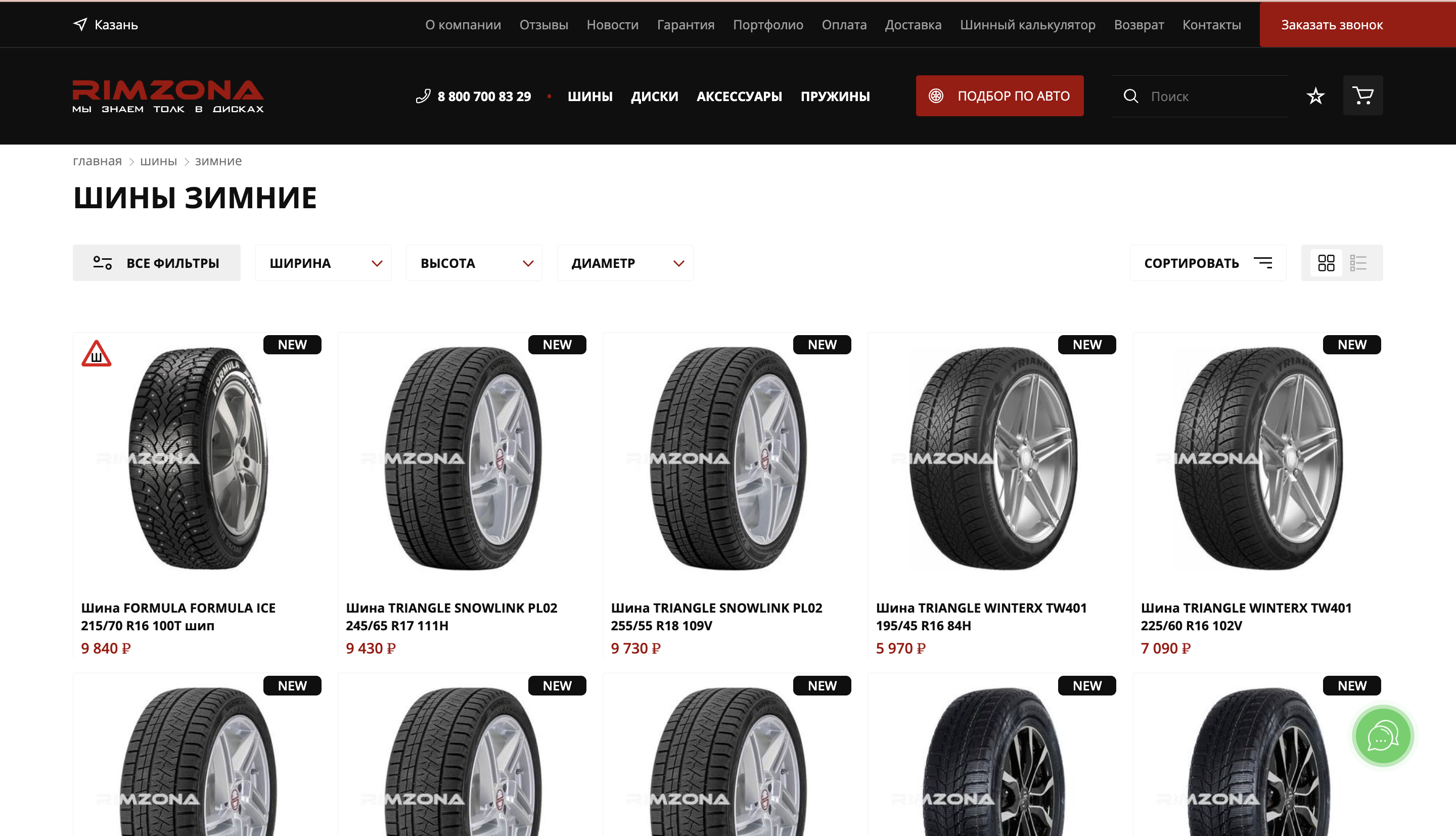Open the АКСЕССУАРЫ menu item
Screen dimensions: 1456x836
740,97
